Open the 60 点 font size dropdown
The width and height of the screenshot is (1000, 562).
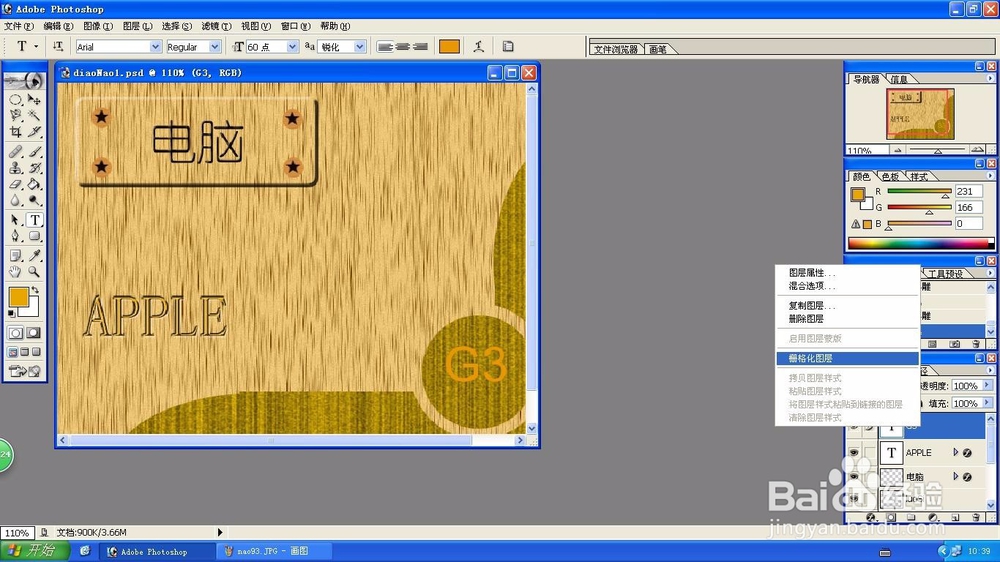292,47
